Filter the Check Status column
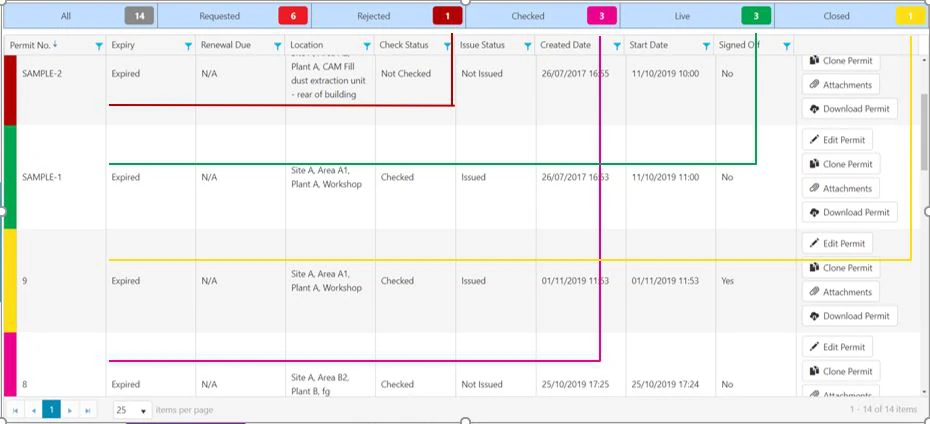Image resolution: width=930 pixels, height=424 pixels. pos(447,46)
